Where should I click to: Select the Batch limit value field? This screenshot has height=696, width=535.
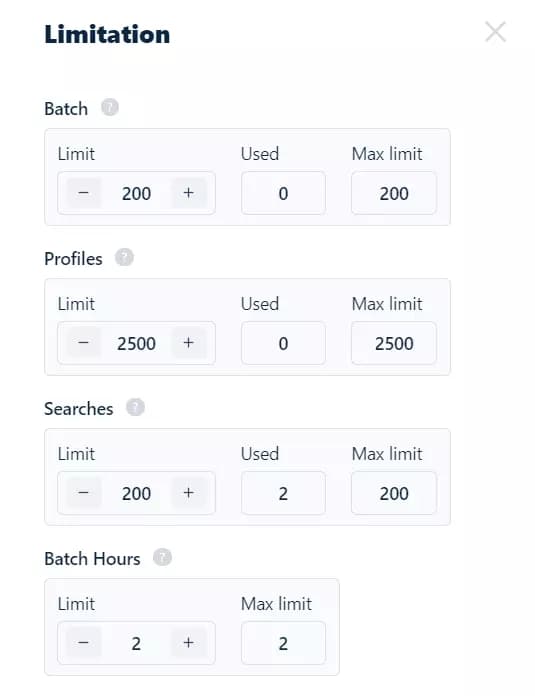pyautogui.click(x=136, y=194)
